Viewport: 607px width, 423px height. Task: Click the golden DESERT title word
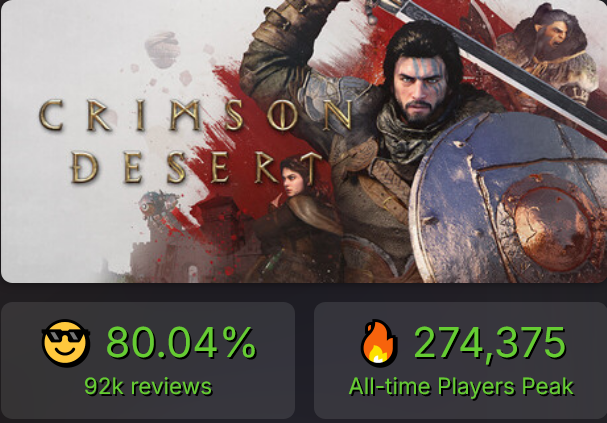click(197, 168)
